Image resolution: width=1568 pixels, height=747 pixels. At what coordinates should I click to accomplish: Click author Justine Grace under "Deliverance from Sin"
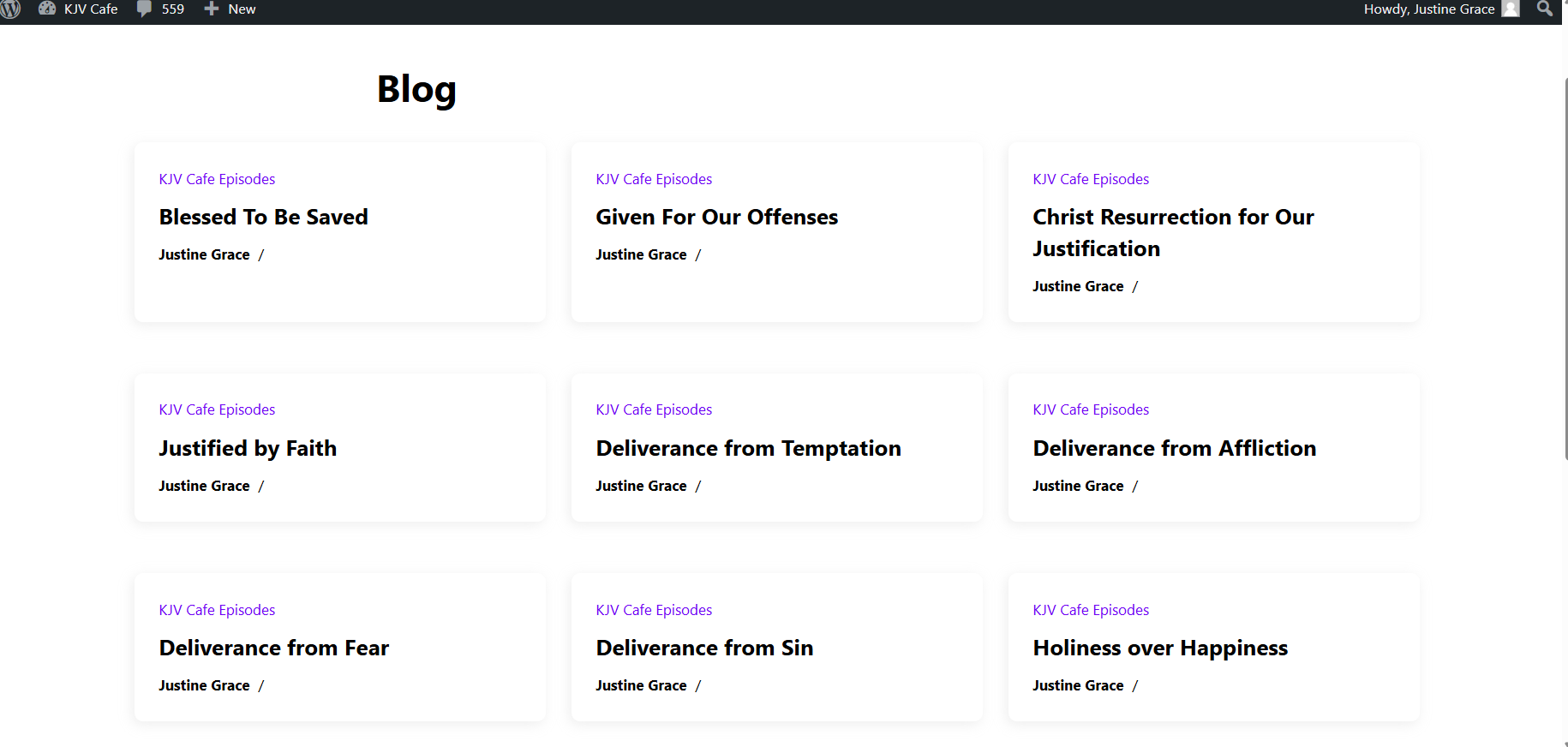(x=641, y=685)
